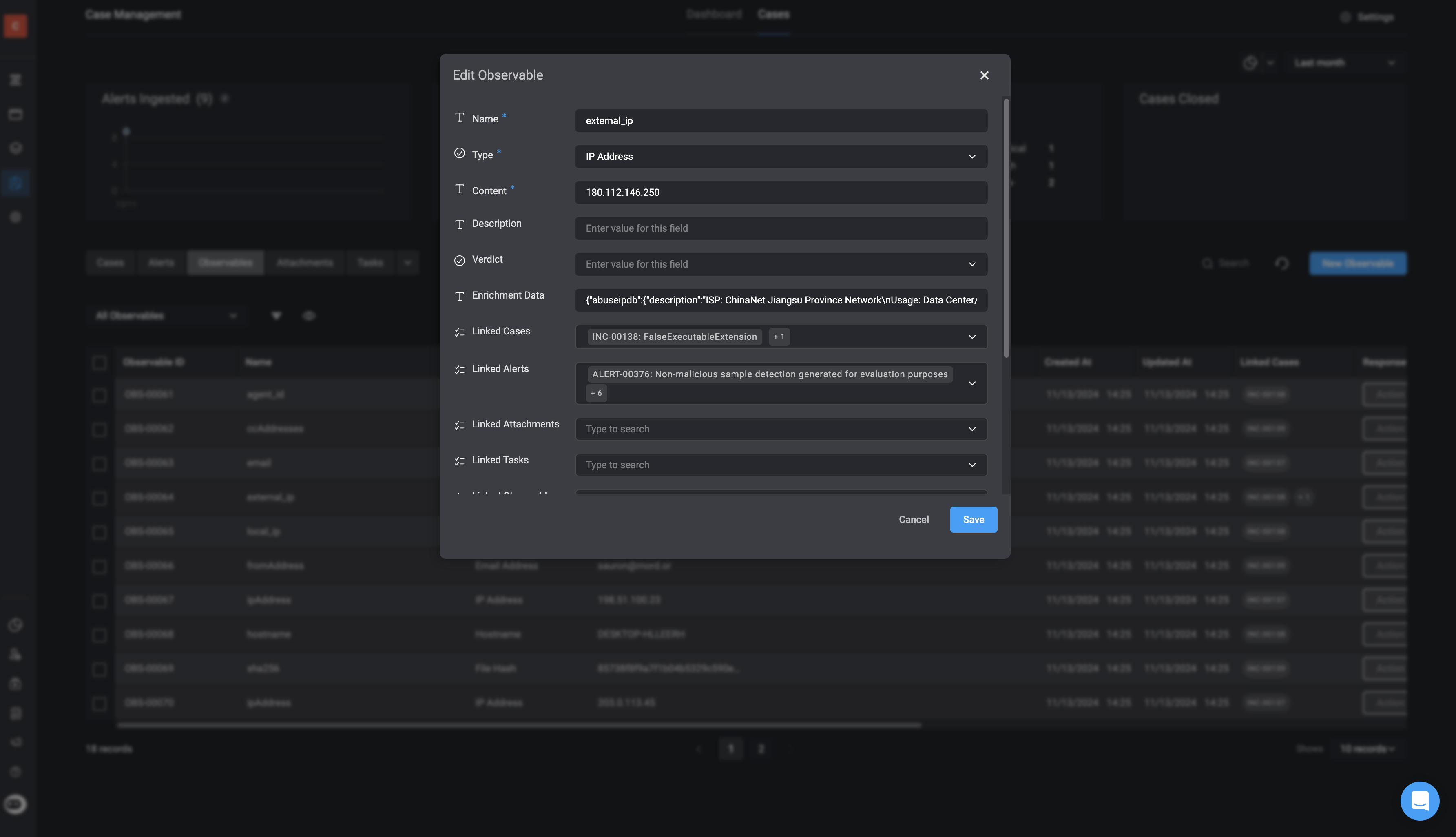The width and height of the screenshot is (1456, 837).
Task: Click the +6 chip in Linked Alerts
Action: click(x=596, y=393)
